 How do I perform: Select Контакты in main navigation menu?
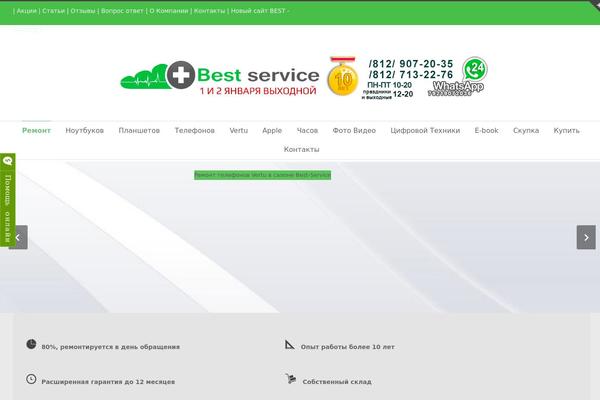302,149
